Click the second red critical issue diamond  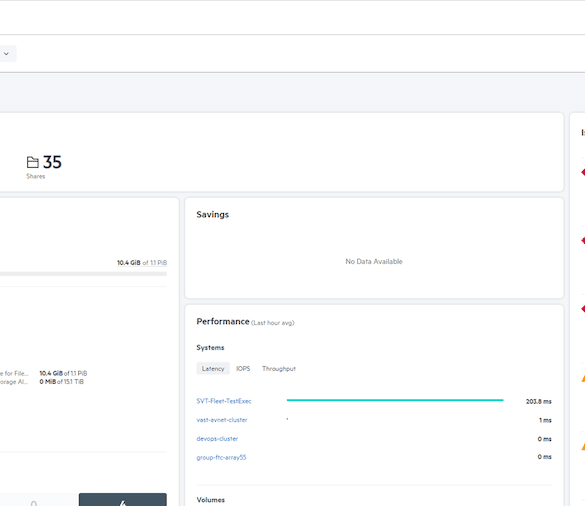pyautogui.click(x=583, y=240)
